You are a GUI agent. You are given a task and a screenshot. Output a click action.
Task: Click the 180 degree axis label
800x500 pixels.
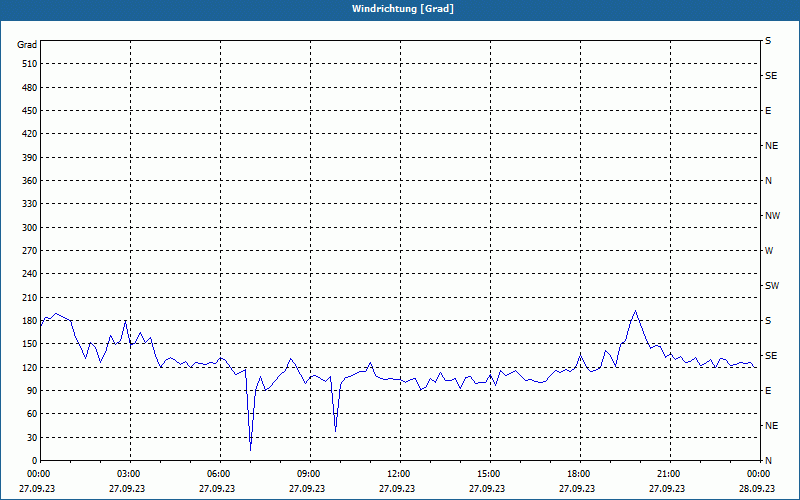tap(30, 321)
